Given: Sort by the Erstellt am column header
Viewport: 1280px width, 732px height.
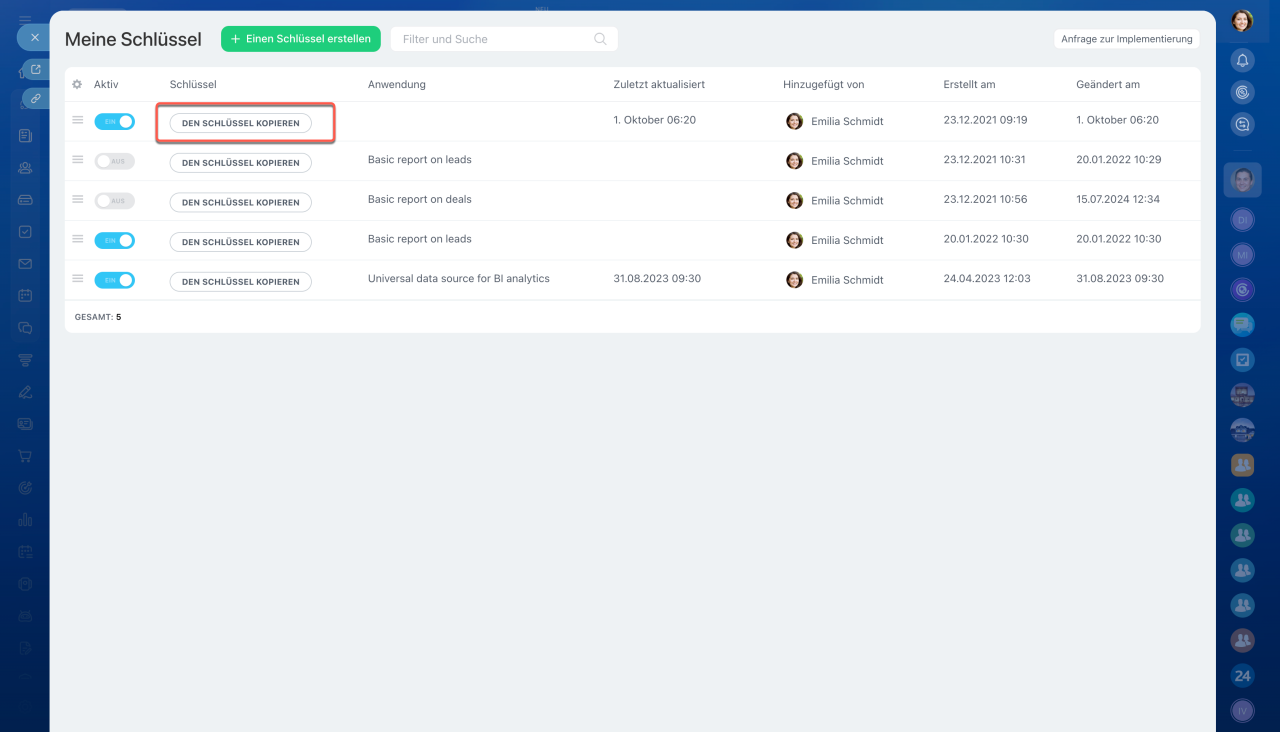Looking at the screenshot, I should (969, 85).
